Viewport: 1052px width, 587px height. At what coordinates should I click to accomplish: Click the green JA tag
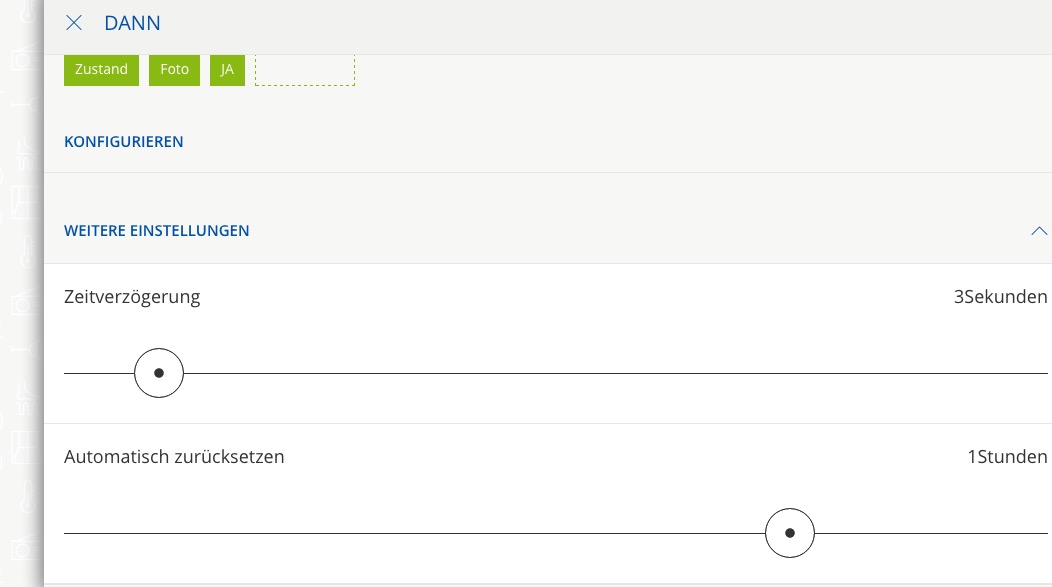227,69
